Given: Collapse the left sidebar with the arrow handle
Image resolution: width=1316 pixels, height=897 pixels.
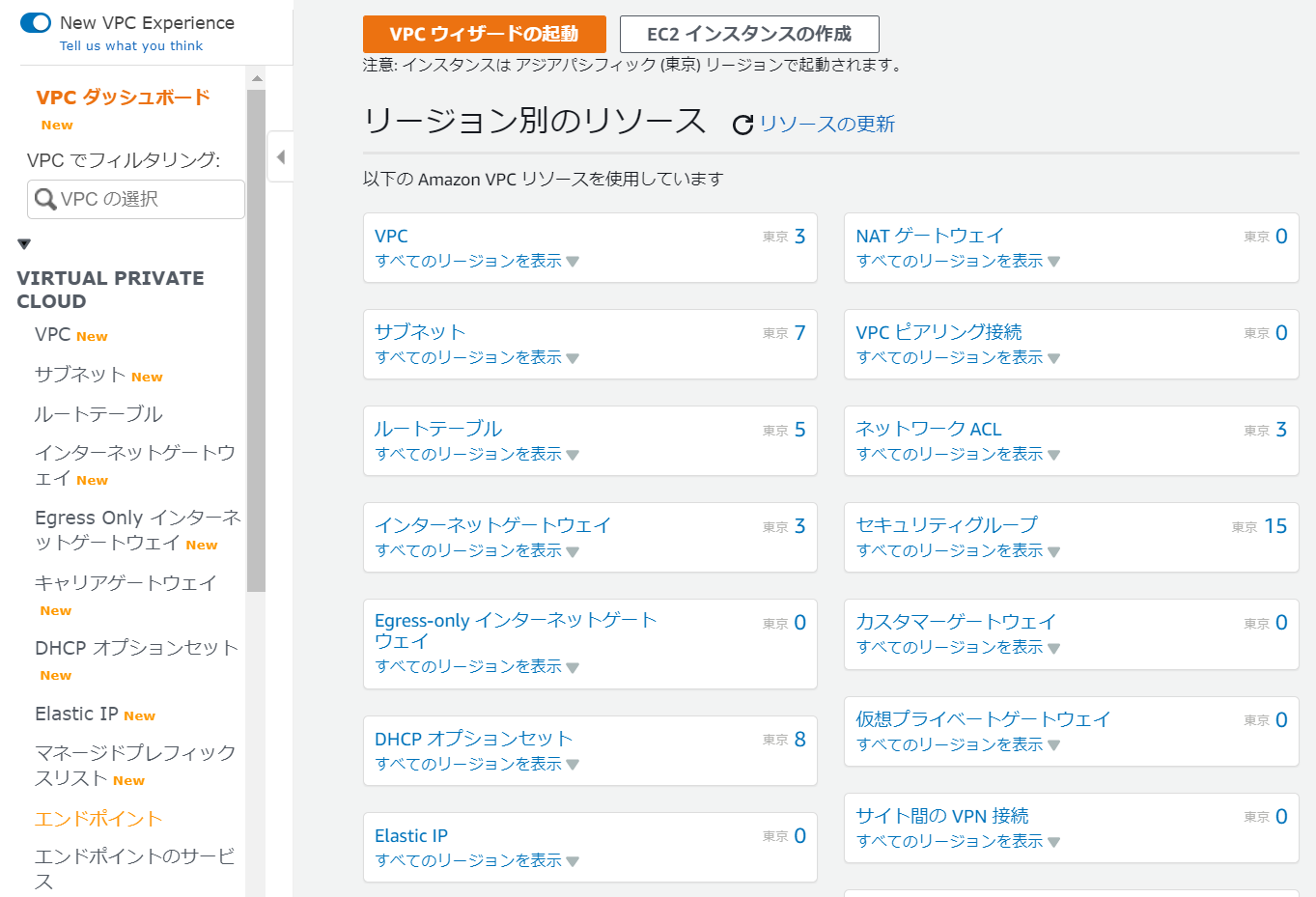Looking at the screenshot, I should tap(280, 156).
